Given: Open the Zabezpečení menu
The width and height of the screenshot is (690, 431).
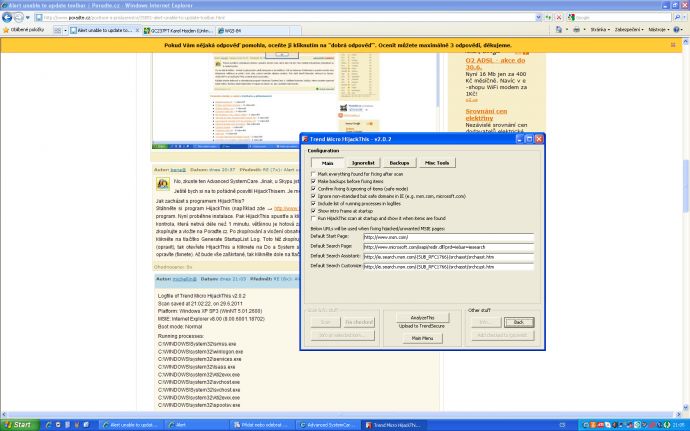Looking at the screenshot, I should [x=629, y=29].
